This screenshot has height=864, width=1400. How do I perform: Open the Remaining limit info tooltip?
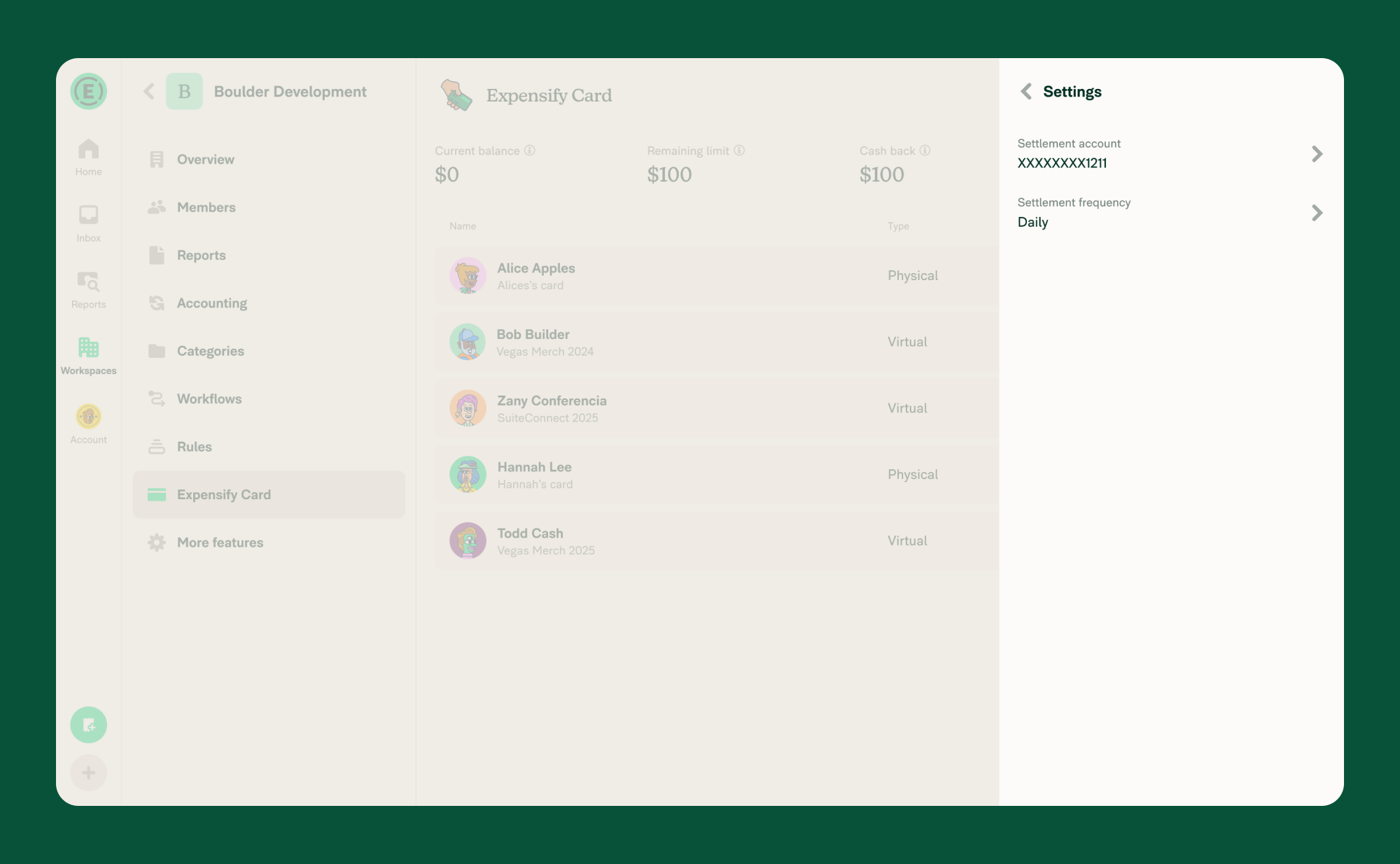pyautogui.click(x=739, y=150)
